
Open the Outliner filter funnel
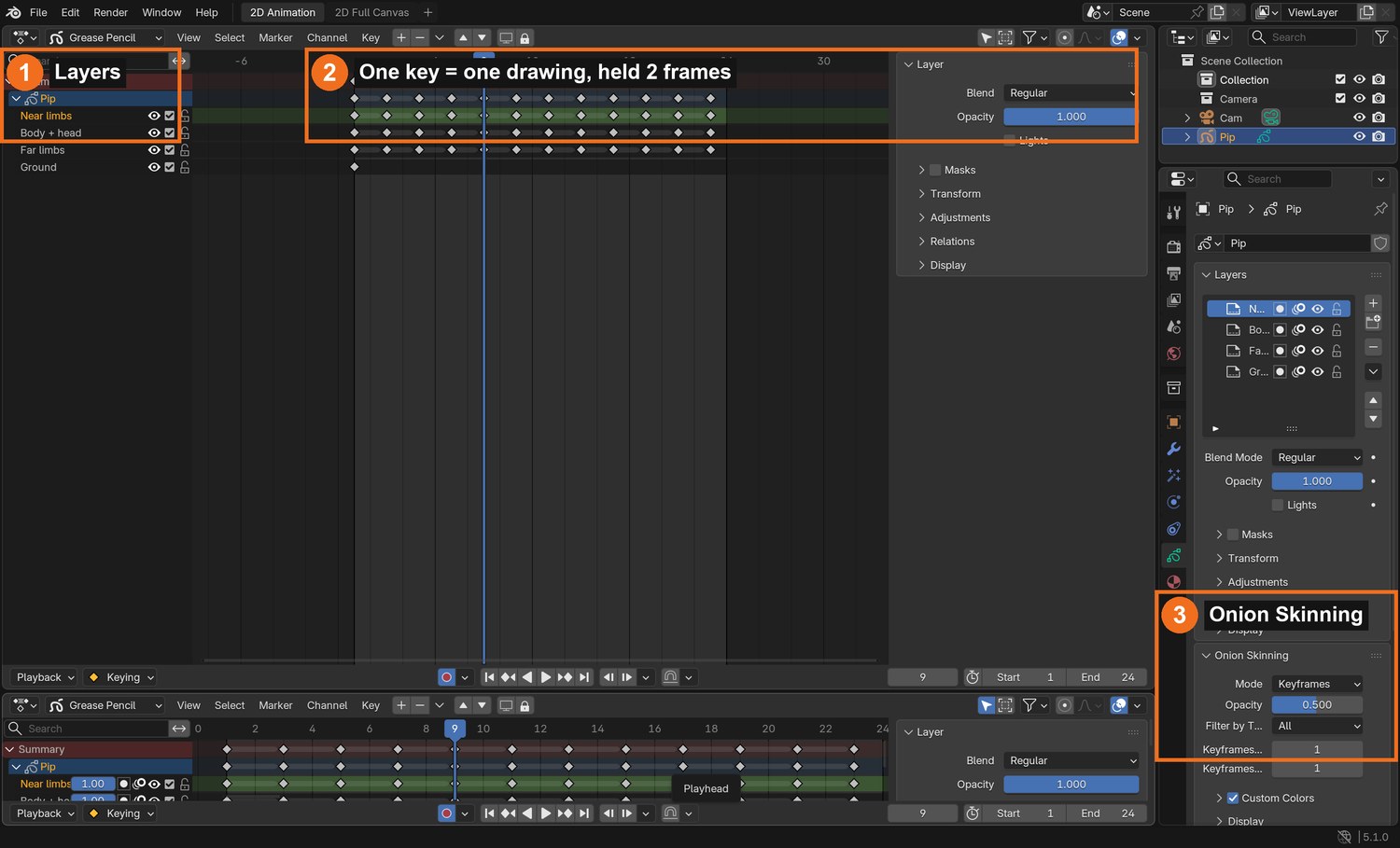(x=1381, y=37)
